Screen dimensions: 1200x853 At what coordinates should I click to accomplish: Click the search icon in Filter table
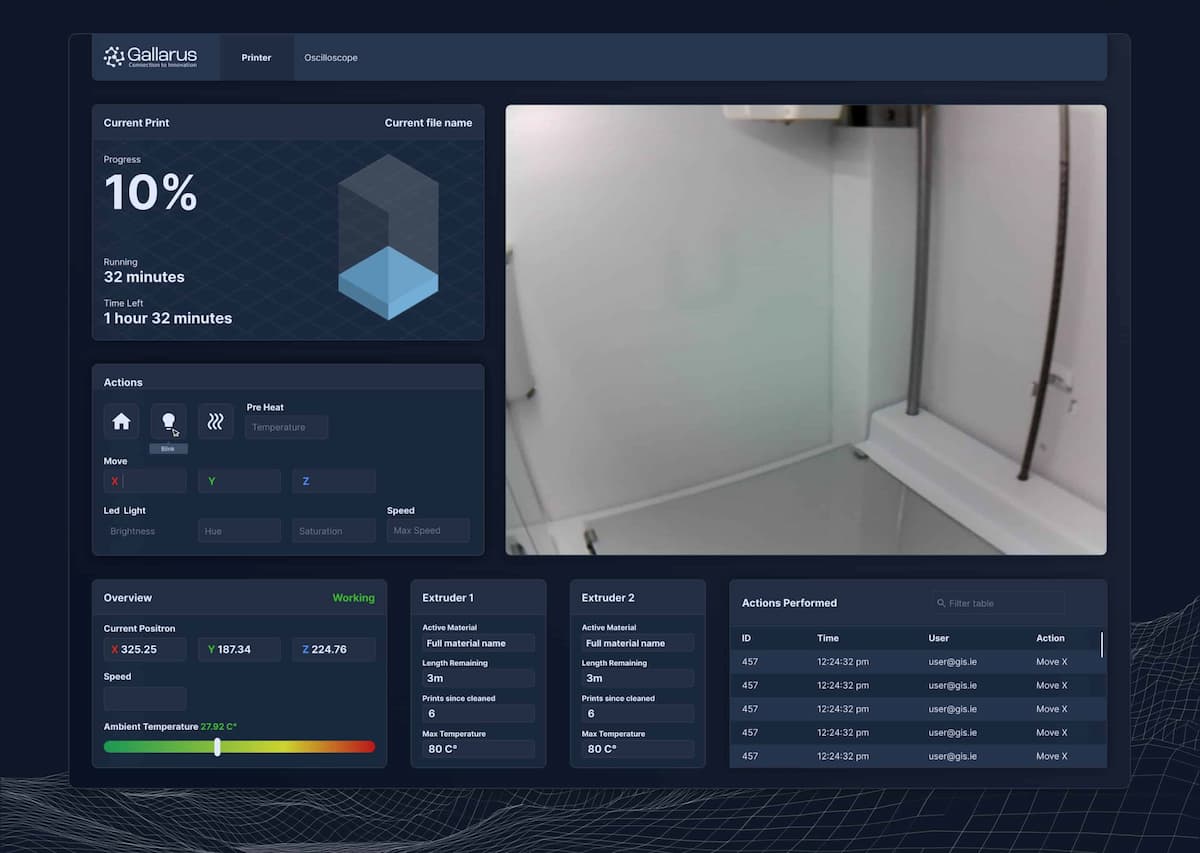941,603
